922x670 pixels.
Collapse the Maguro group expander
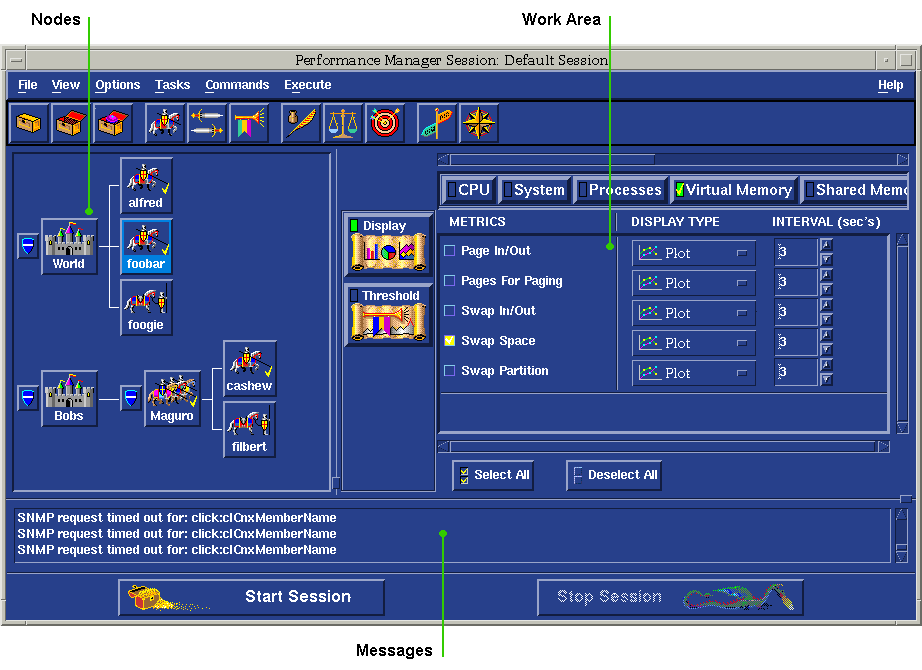[x=131, y=398]
